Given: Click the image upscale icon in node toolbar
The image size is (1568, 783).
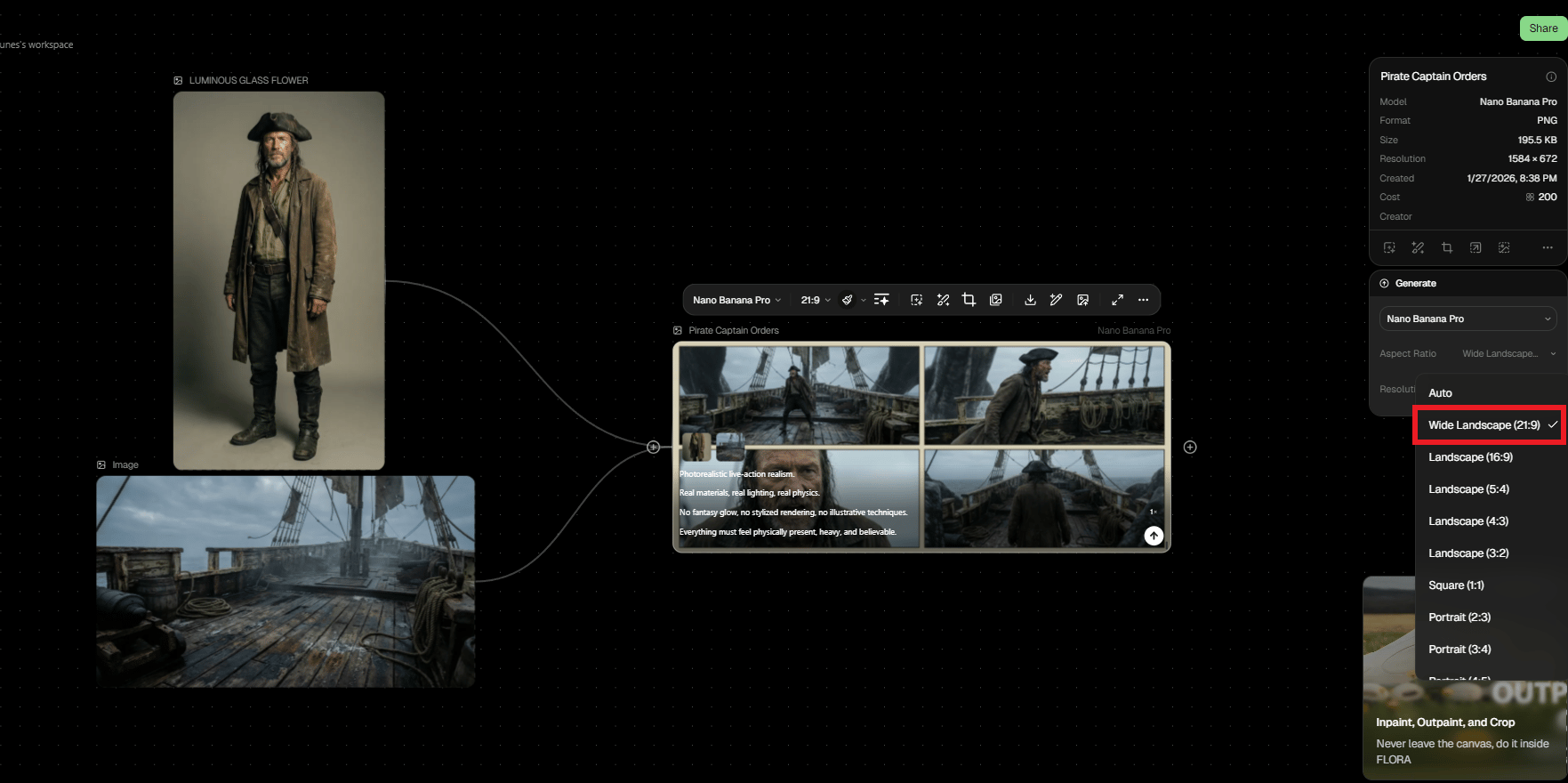Looking at the screenshot, I should [x=1082, y=300].
